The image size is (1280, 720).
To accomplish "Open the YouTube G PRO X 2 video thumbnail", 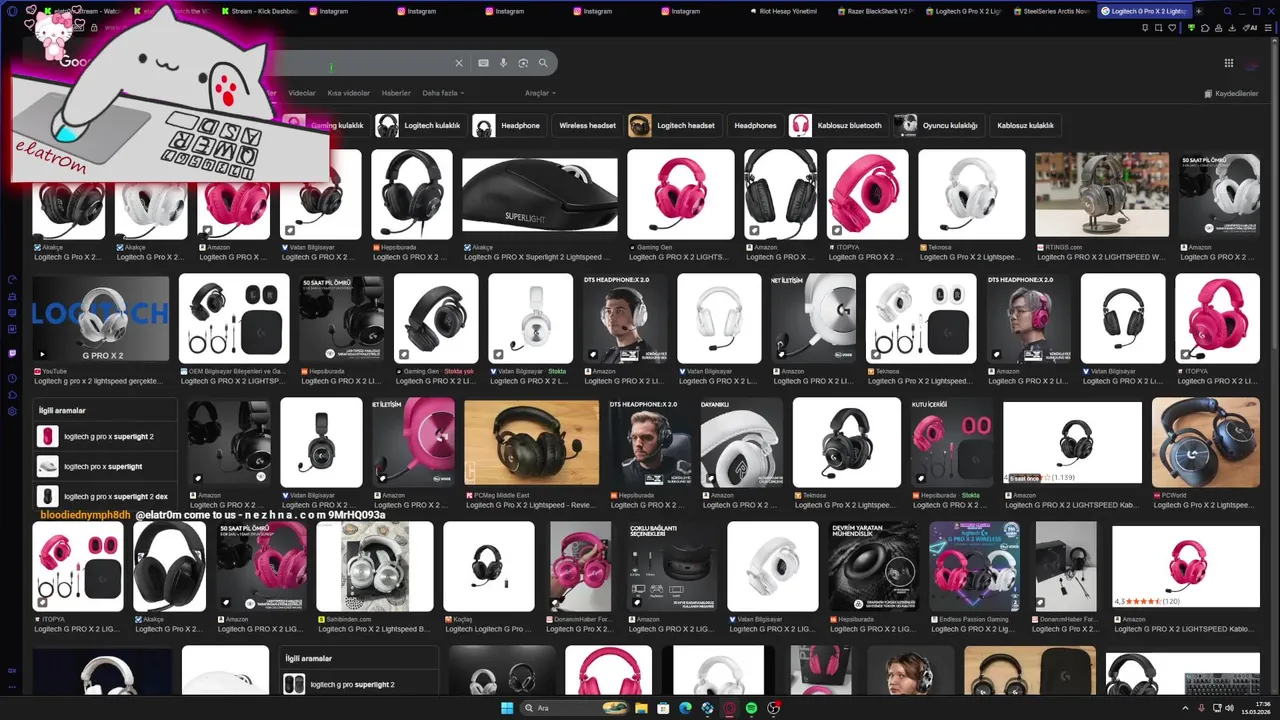I will tap(101, 318).
